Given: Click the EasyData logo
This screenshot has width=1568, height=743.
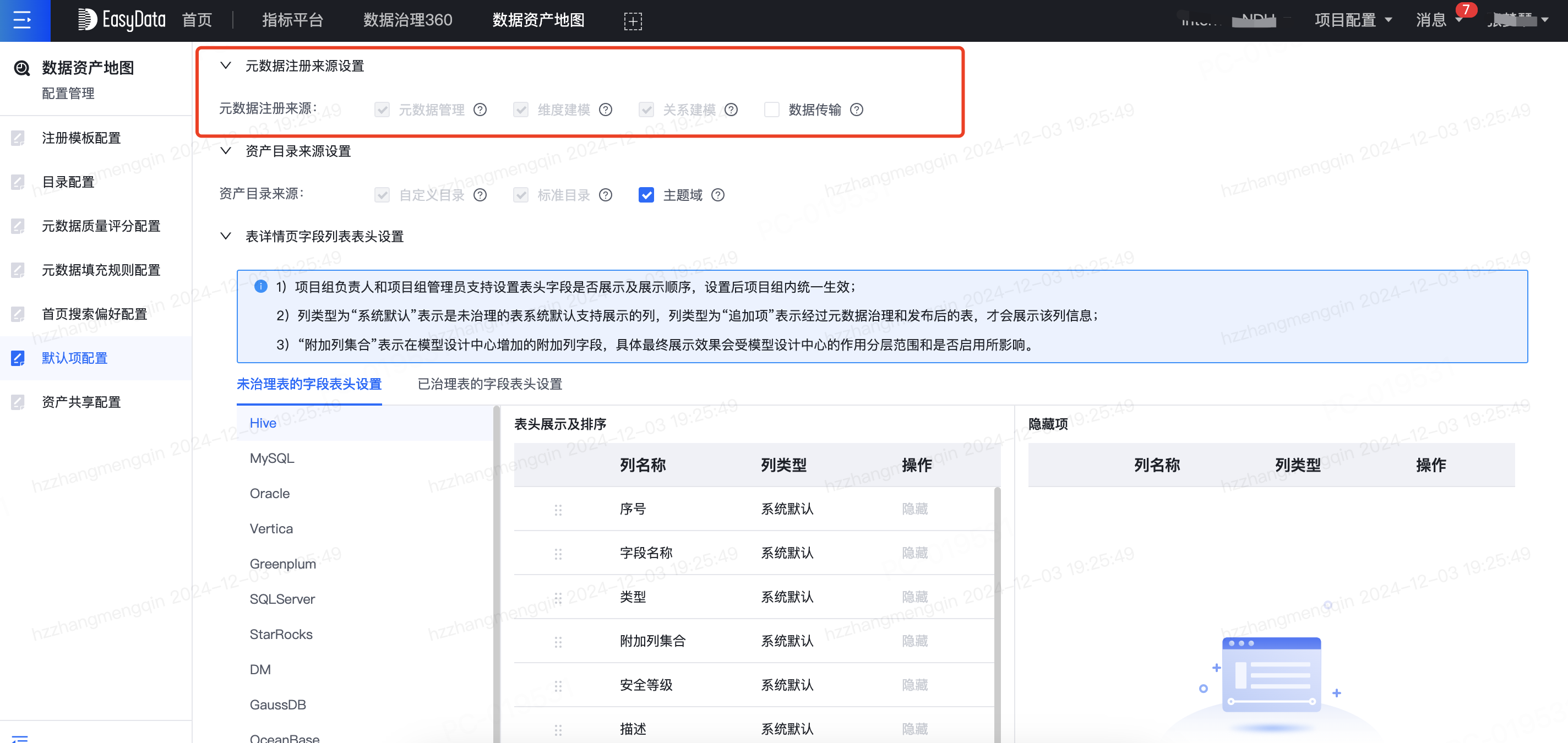Looking at the screenshot, I should tap(121, 19).
